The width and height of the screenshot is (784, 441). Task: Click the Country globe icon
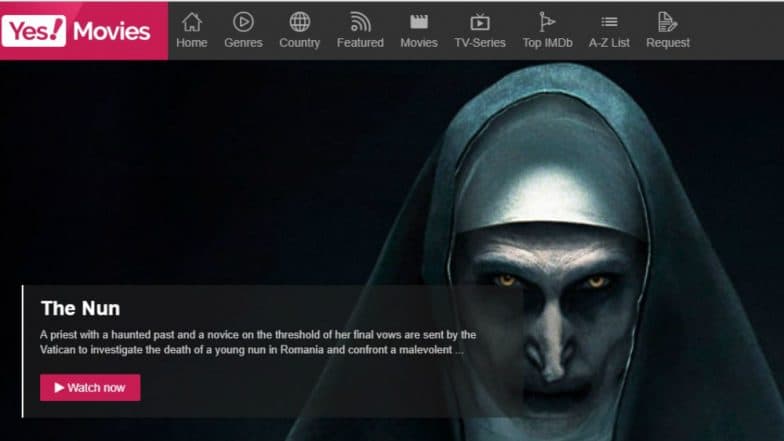click(x=300, y=22)
